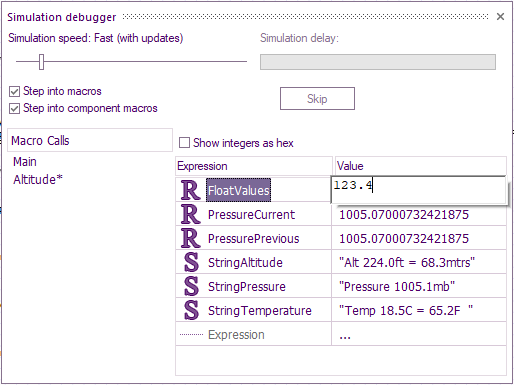Click value "Temp 18.5C = 65.2F"
Viewport: 514px width, 385px height.
pos(406,311)
